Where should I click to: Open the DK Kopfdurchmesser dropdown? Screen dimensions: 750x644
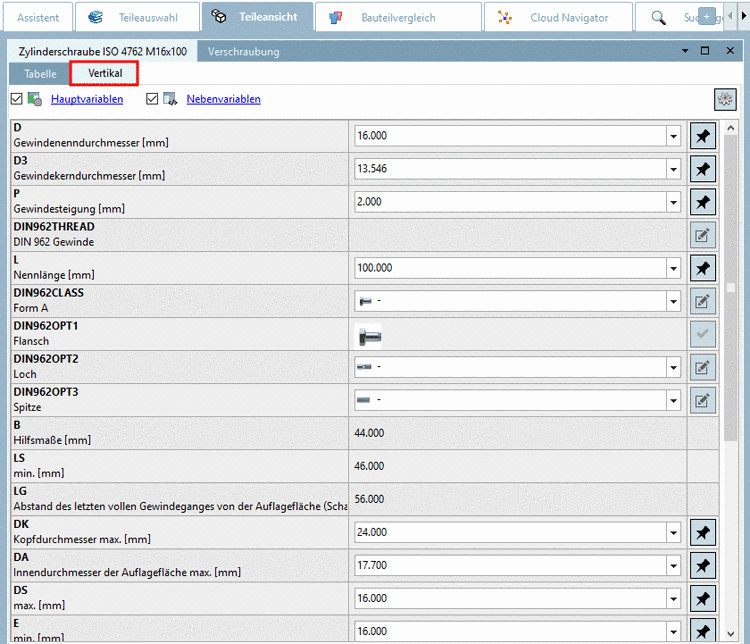click(673, 532)
